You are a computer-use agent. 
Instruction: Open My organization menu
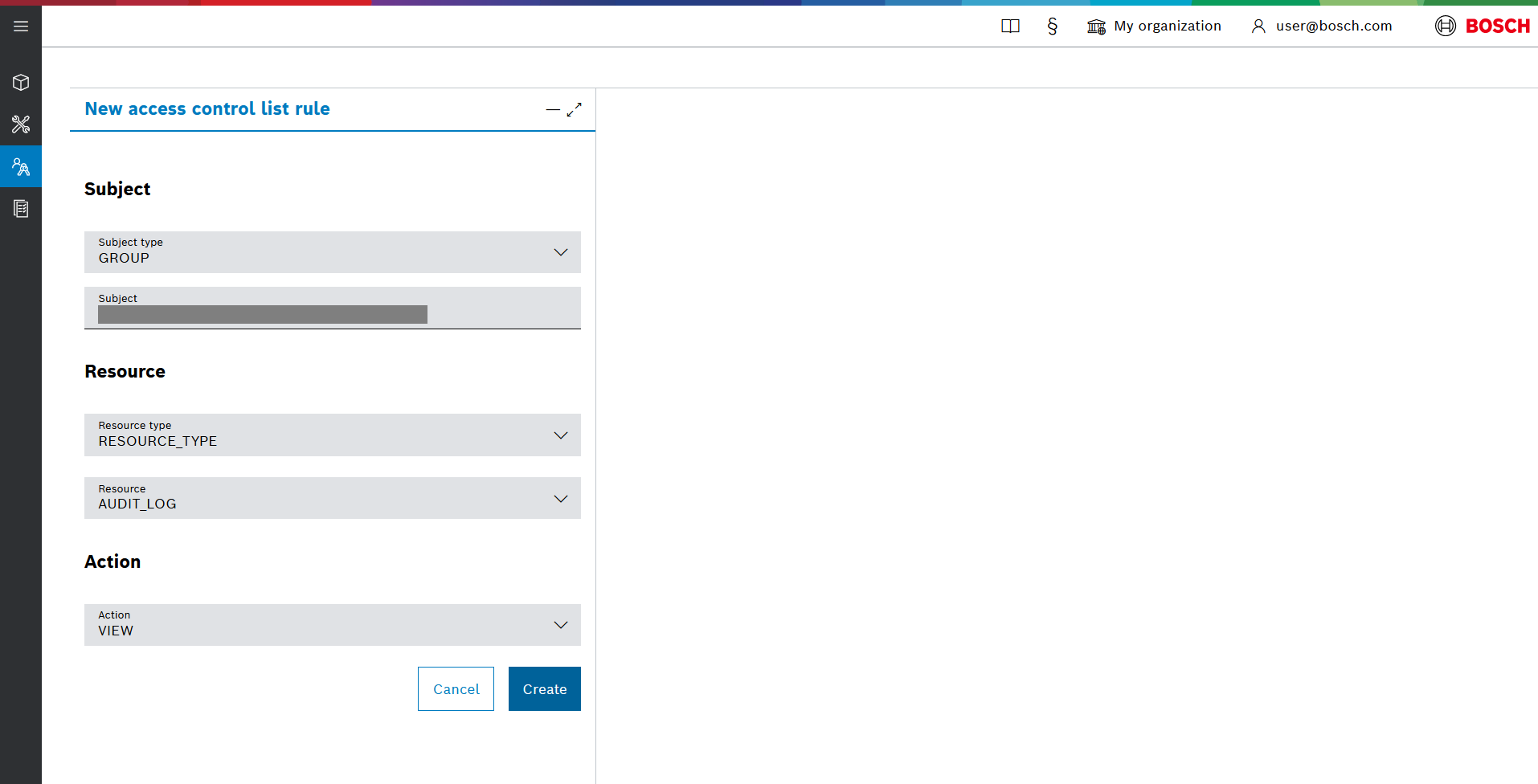click(x=1154, y=27)
